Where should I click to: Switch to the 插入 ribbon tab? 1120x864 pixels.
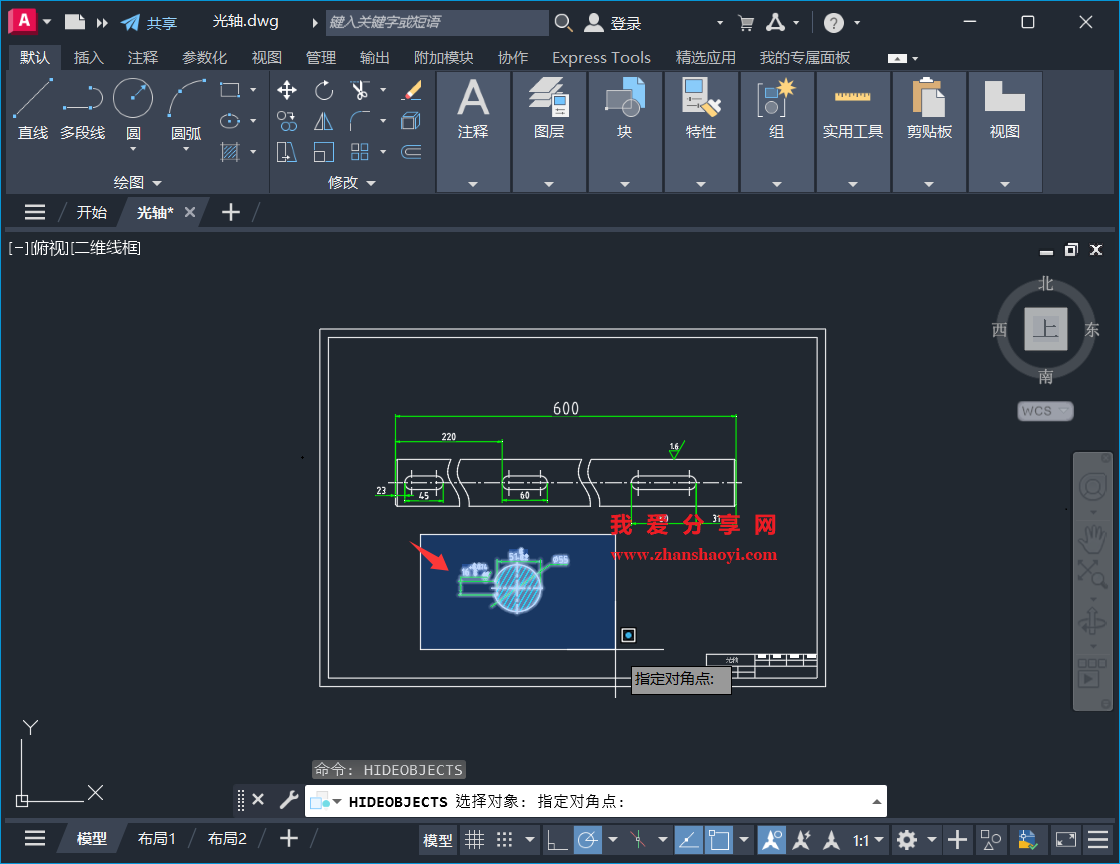pos(89,57)
